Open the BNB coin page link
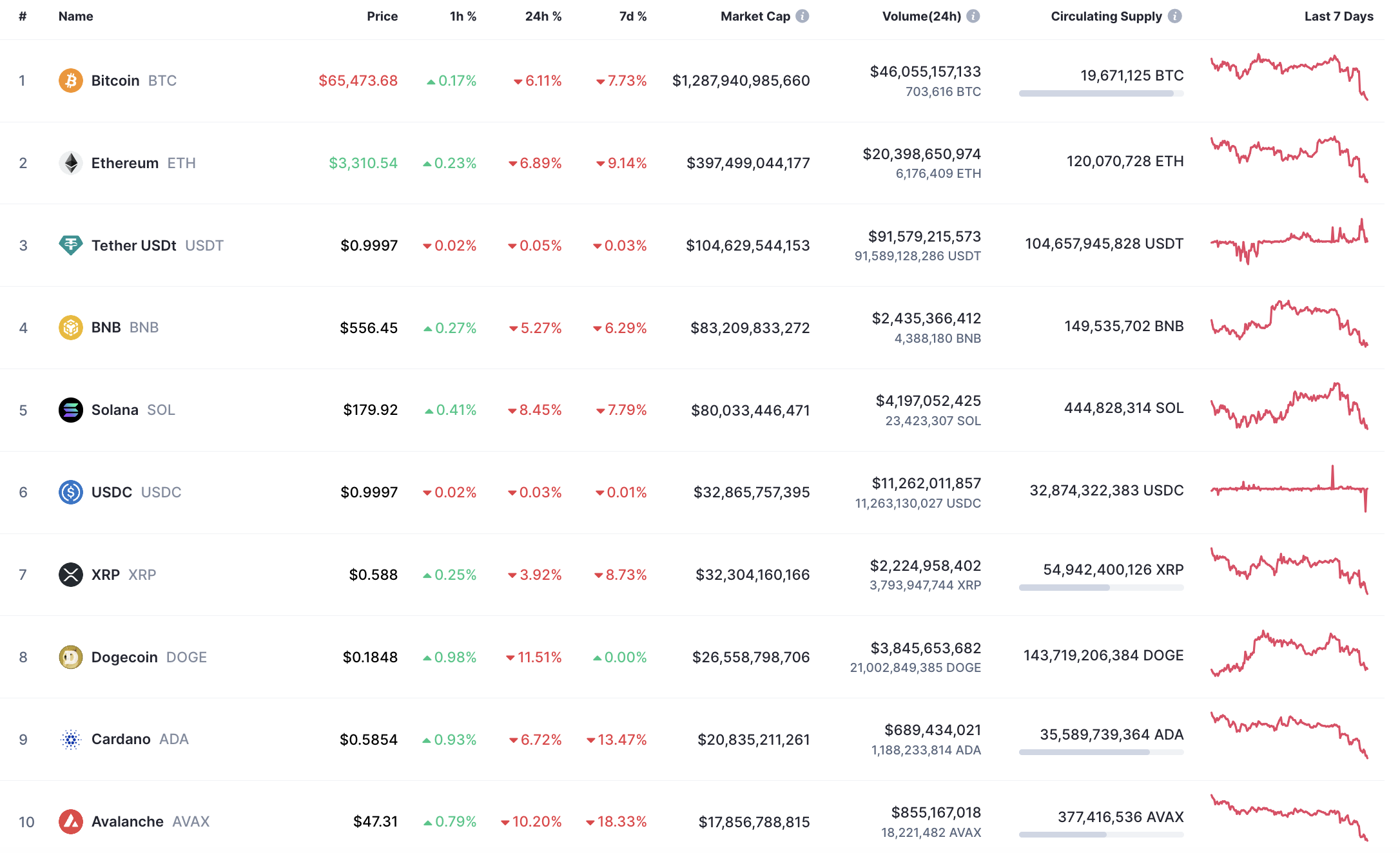The image size is (1400, 853). (x=106, y=327)
